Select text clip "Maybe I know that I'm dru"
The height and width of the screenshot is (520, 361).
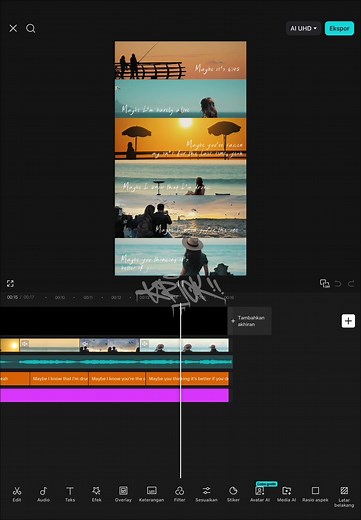[59, 379]
